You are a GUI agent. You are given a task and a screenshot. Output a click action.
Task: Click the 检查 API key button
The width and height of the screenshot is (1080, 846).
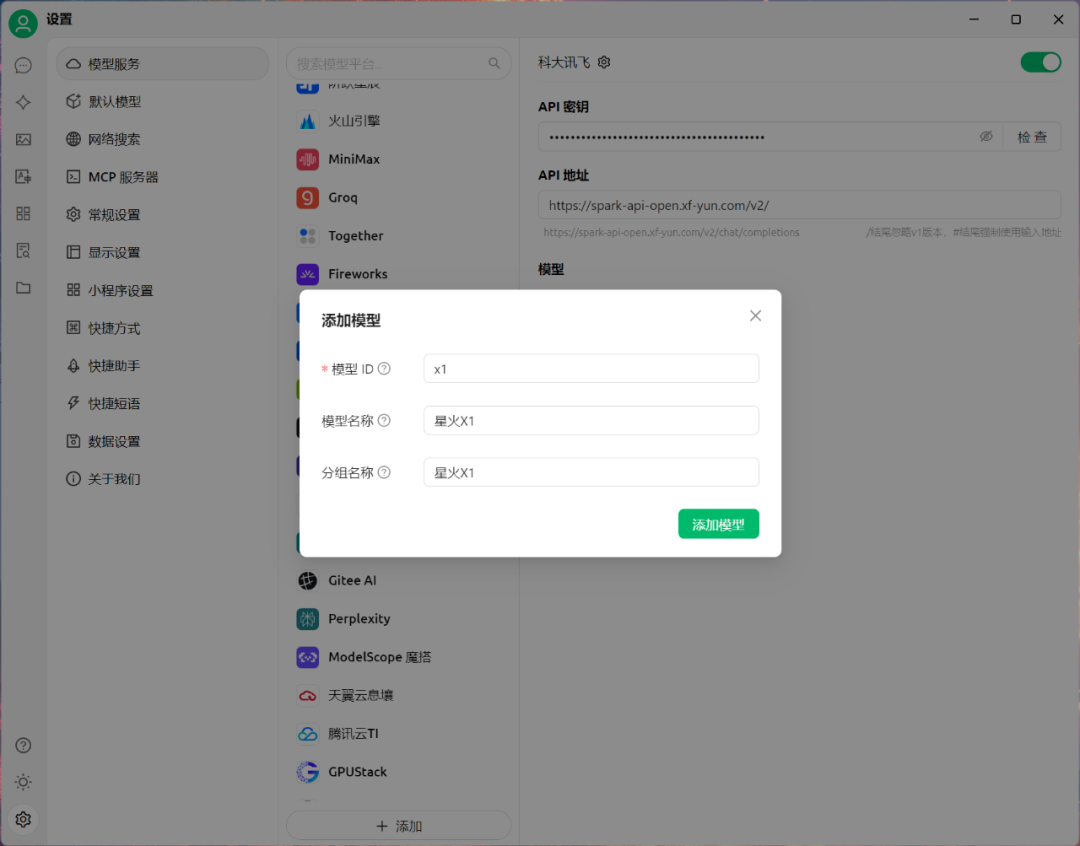pos(1032,136)
